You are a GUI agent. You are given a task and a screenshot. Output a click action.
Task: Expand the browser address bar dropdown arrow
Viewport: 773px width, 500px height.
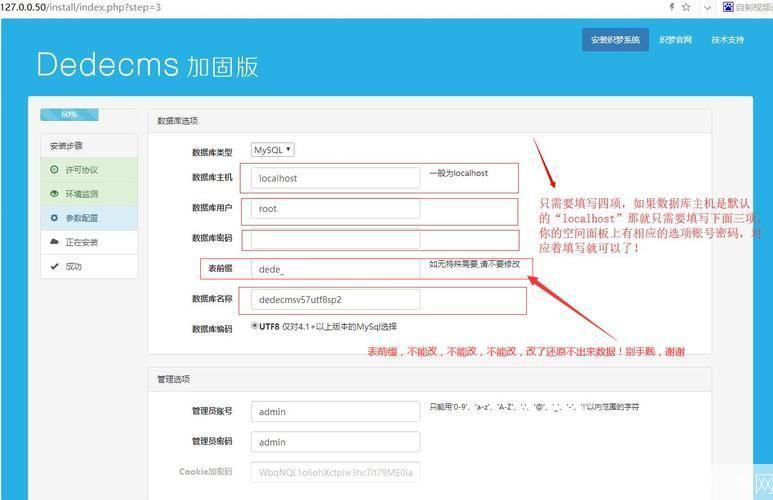[x=707, y=7]
